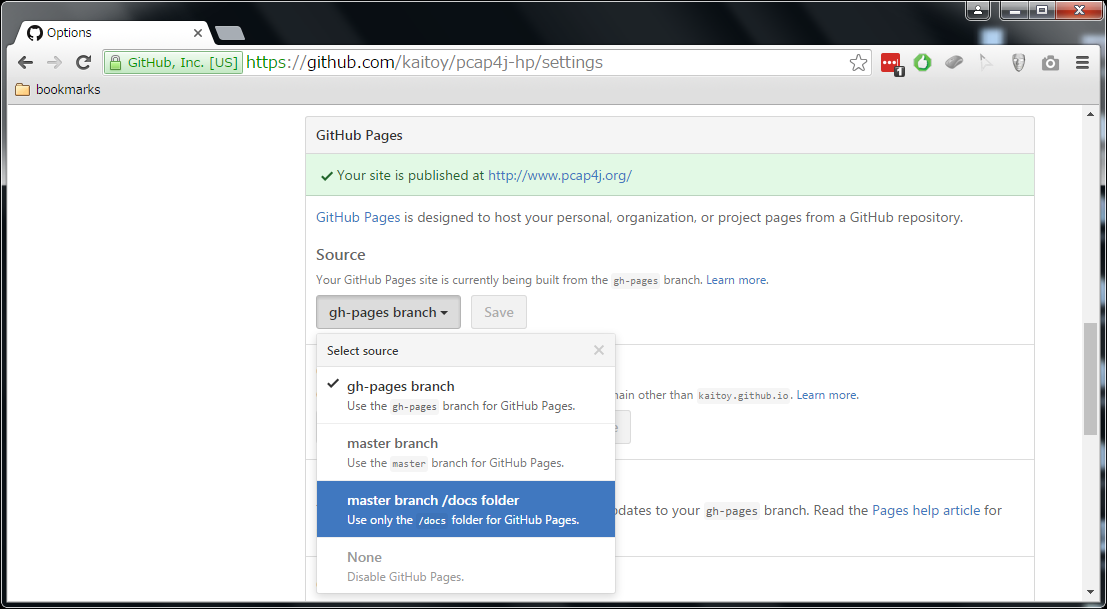Reload the page with the refresh icon
The width and height of the screenshot is (1107, 609).
coord(83,62)
